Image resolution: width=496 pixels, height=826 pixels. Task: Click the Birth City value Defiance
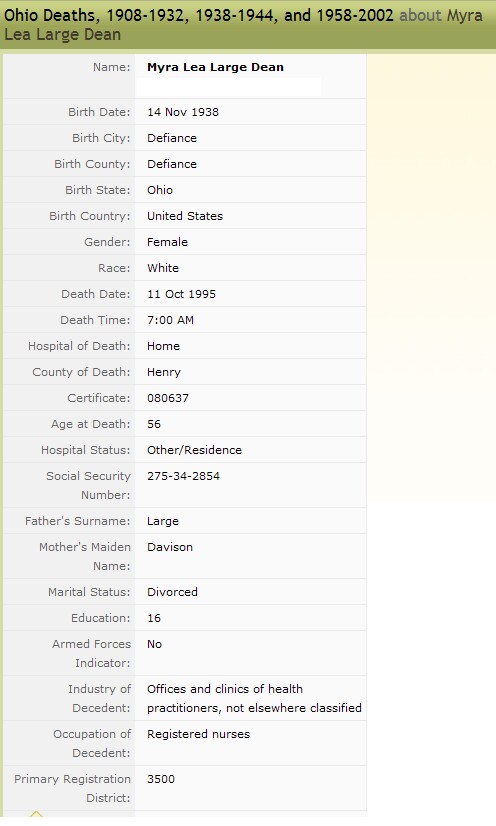[172, 138]
